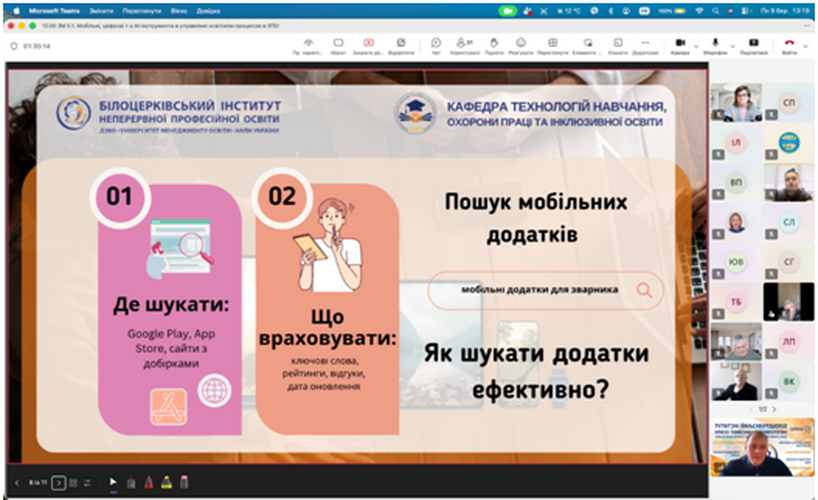The width and height of the screenshot is (818, 500).
Task: Open the Microsoft Teams menu bar item
Action: (x=50, y=10)
